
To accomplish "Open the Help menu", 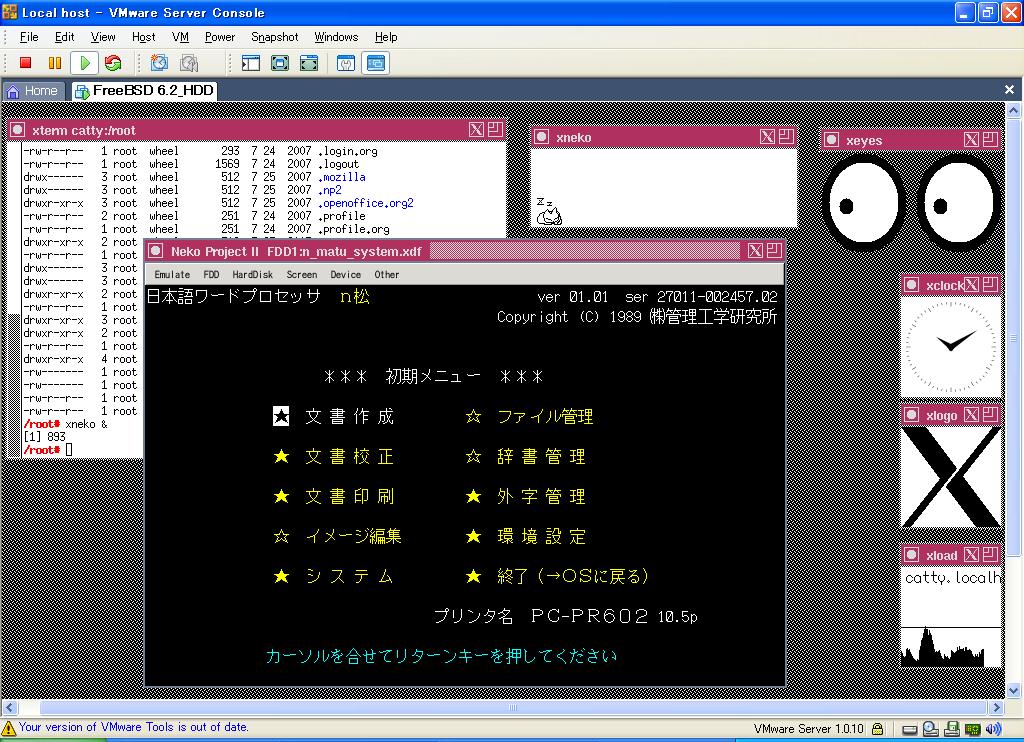I will pos(386,37).
